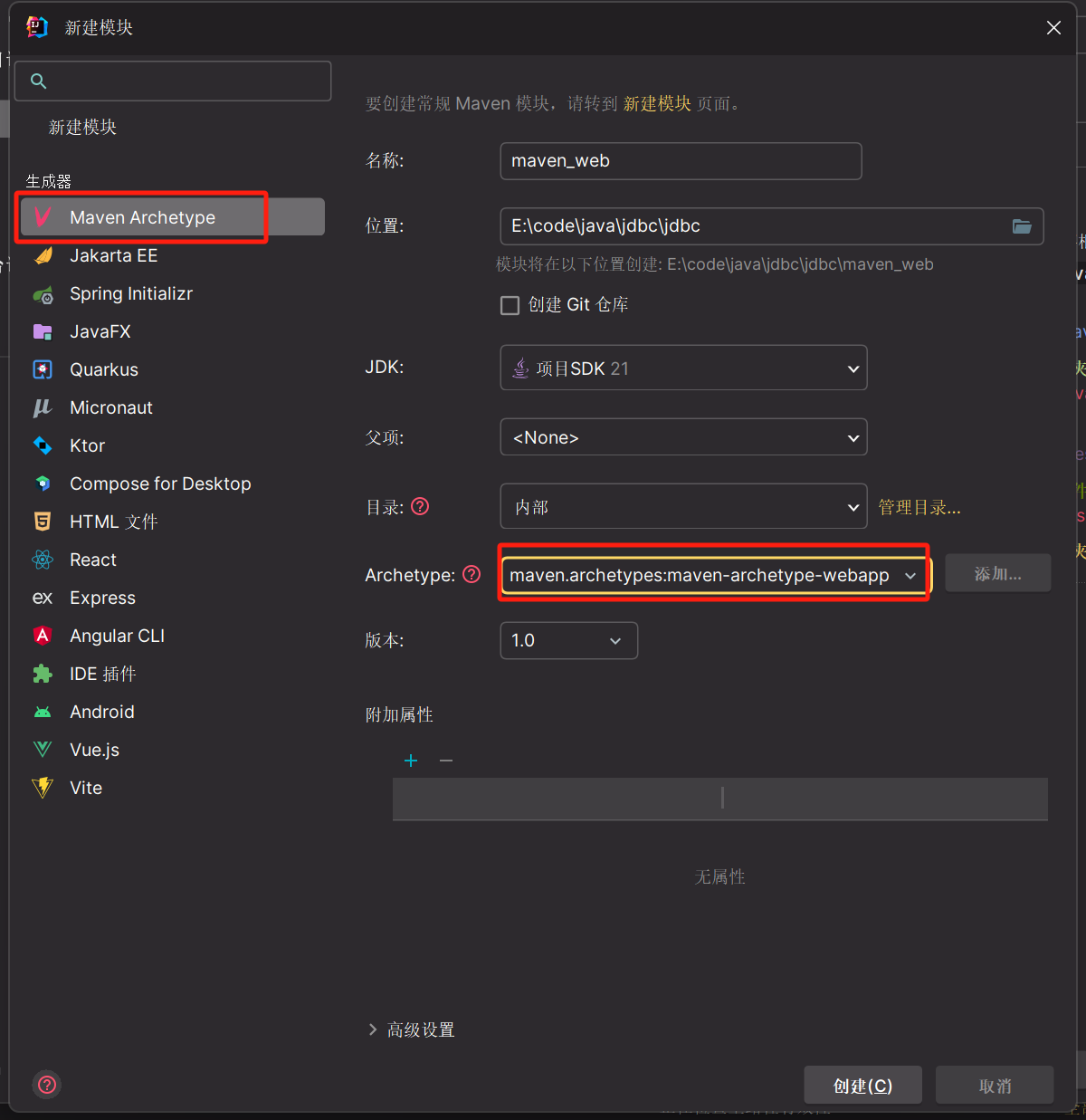The width and height of the screenshot is (1086, 1120).
Task: Select 新建模块 in the left list
Action: (82, 128)
